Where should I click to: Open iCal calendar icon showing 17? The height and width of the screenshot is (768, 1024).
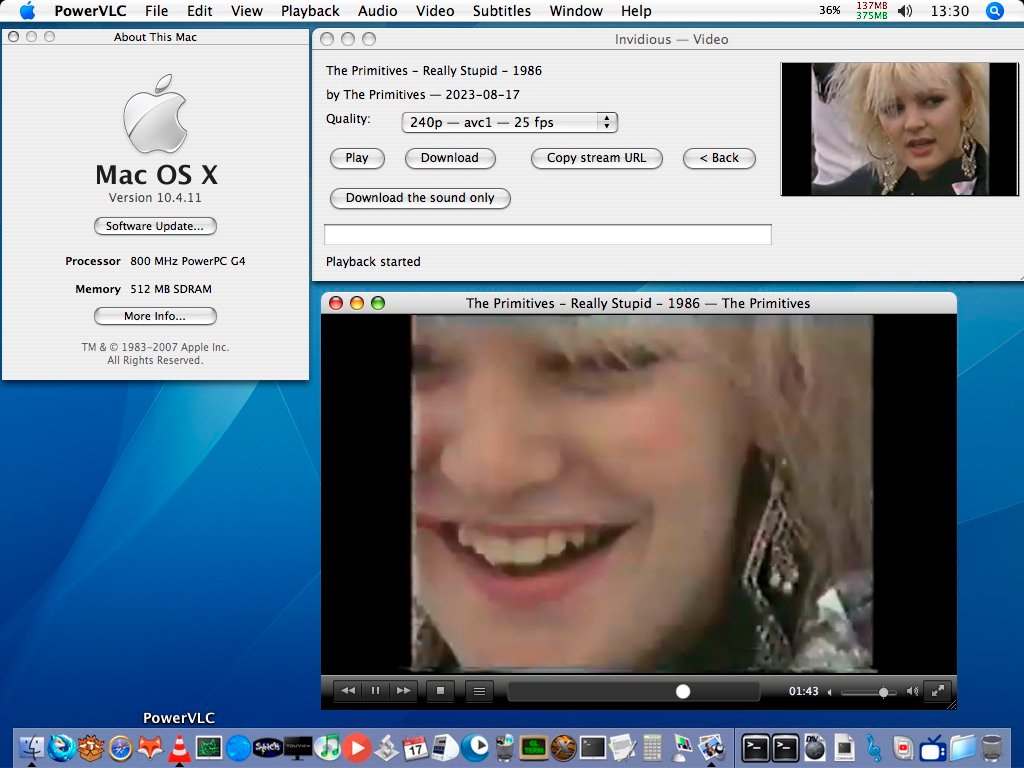415,748
